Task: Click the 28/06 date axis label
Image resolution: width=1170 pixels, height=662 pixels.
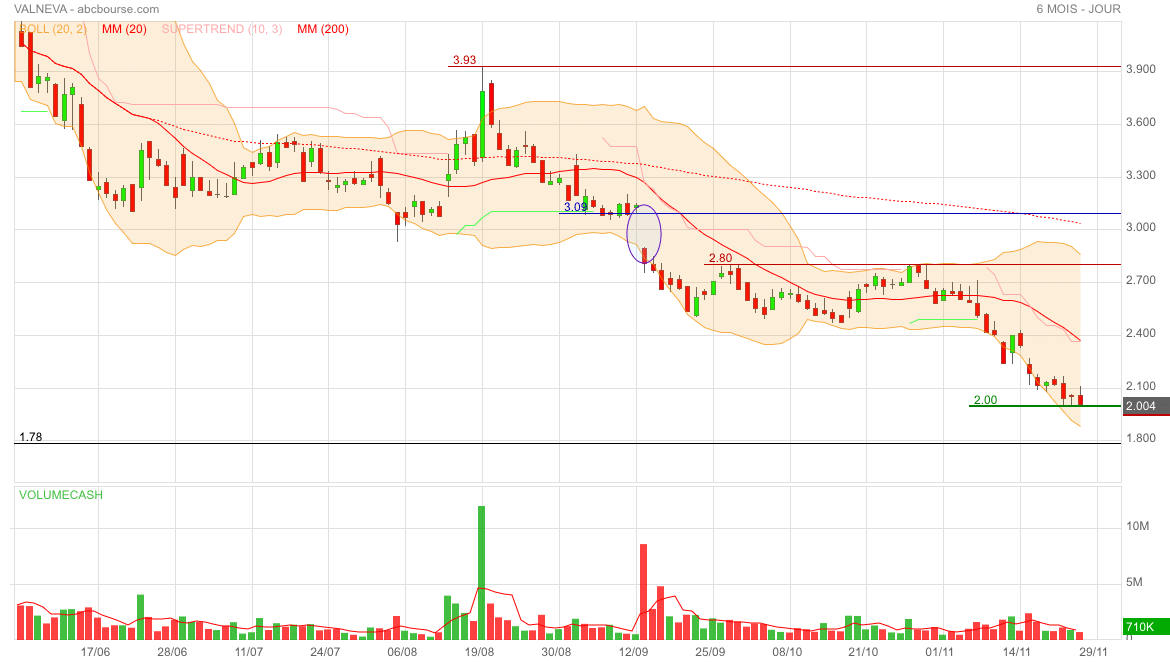Action: click(172, 652)
